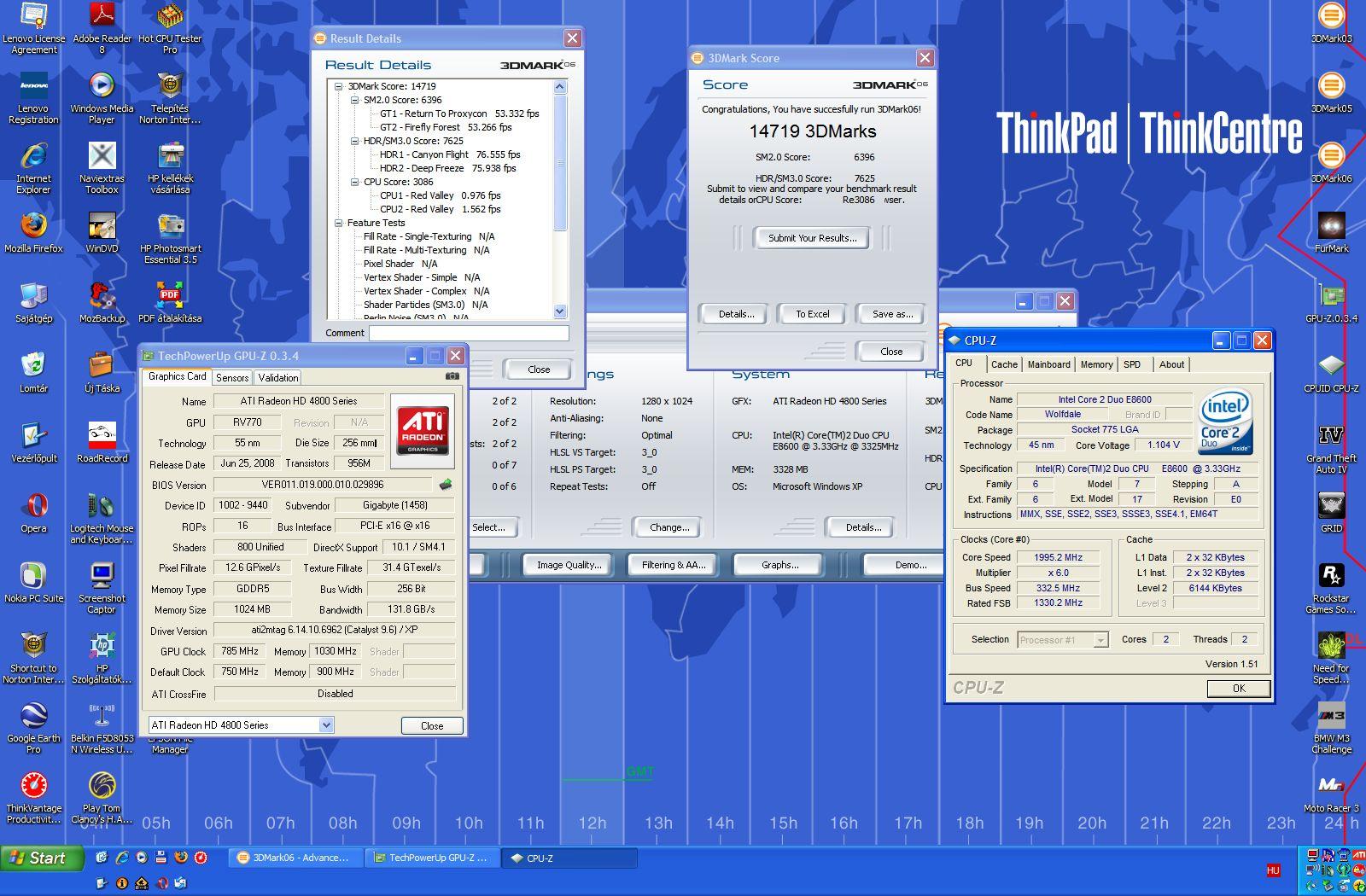Select the Need for Speed desktop icon
Image resolution: width=1366 pixels, height=896 pixels.
(x=1331, y=659)
